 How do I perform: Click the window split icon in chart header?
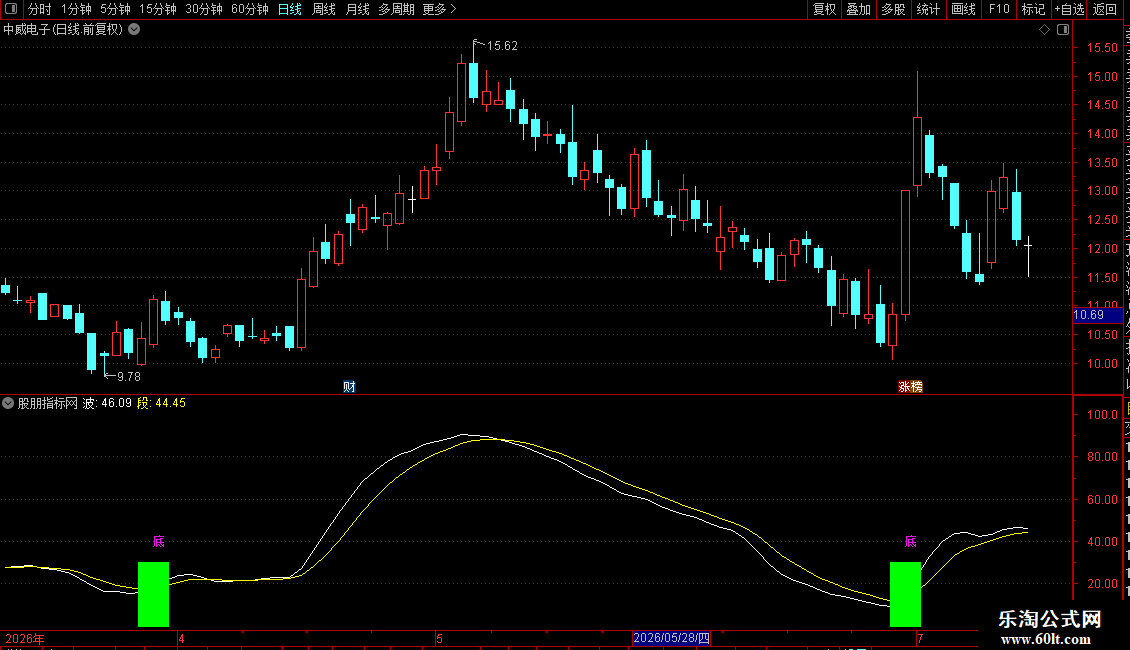[1063, 30]
